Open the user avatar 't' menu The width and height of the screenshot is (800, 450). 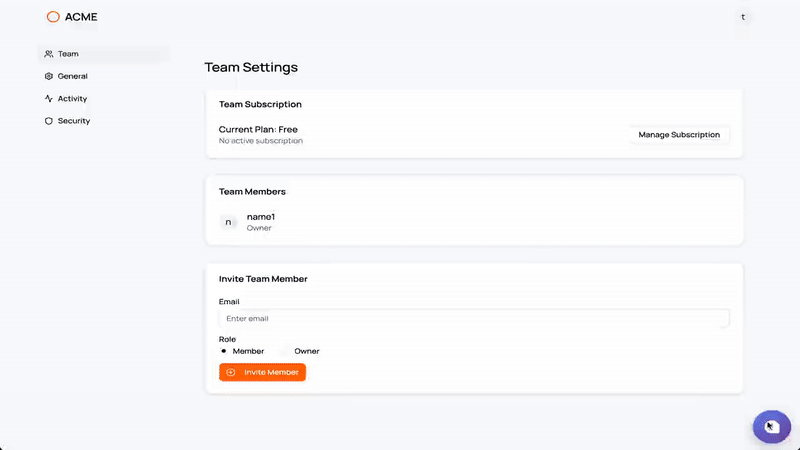(x=743, y=17)
